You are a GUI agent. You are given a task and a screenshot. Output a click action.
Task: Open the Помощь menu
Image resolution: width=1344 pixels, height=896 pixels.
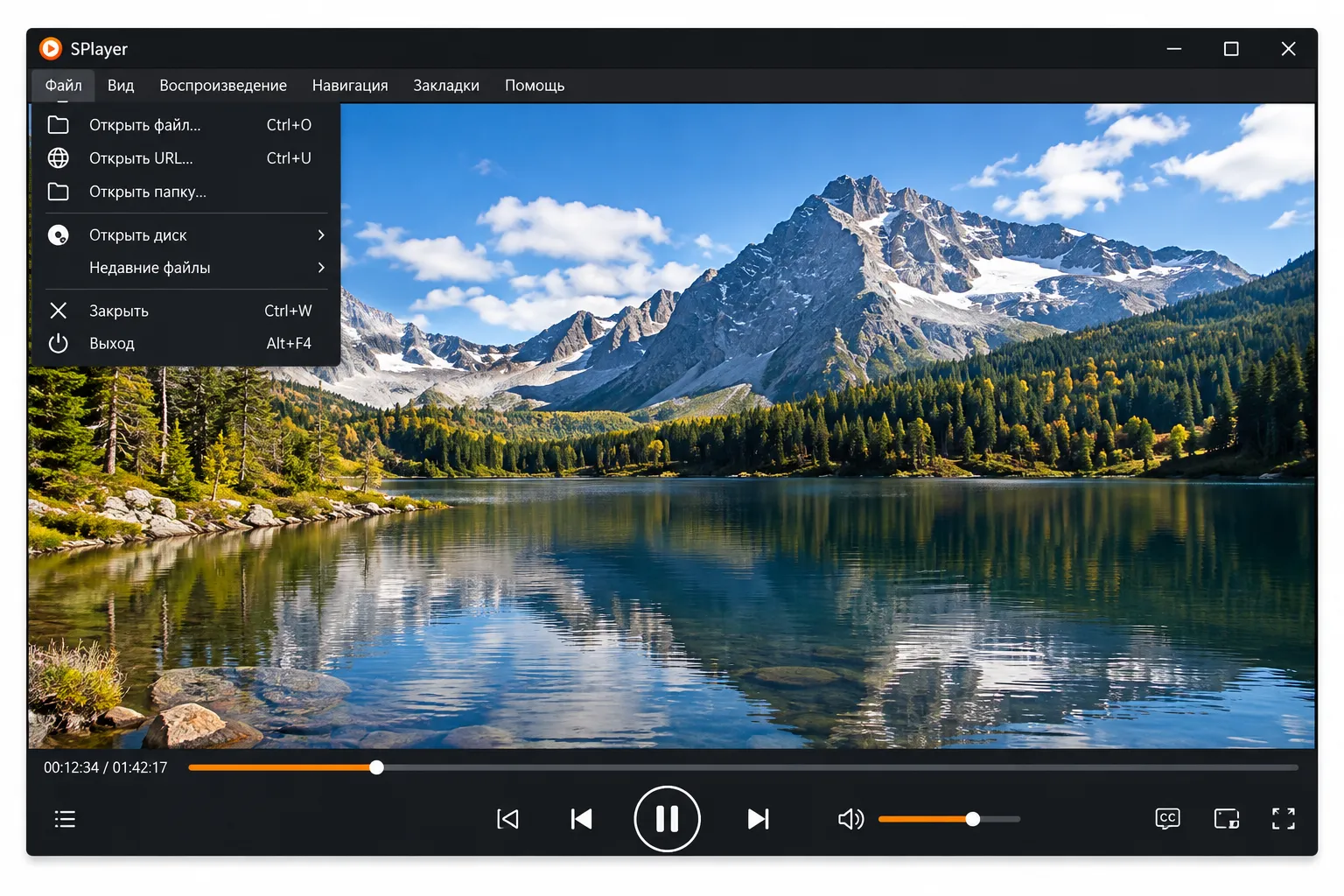(x=535, y=85)
